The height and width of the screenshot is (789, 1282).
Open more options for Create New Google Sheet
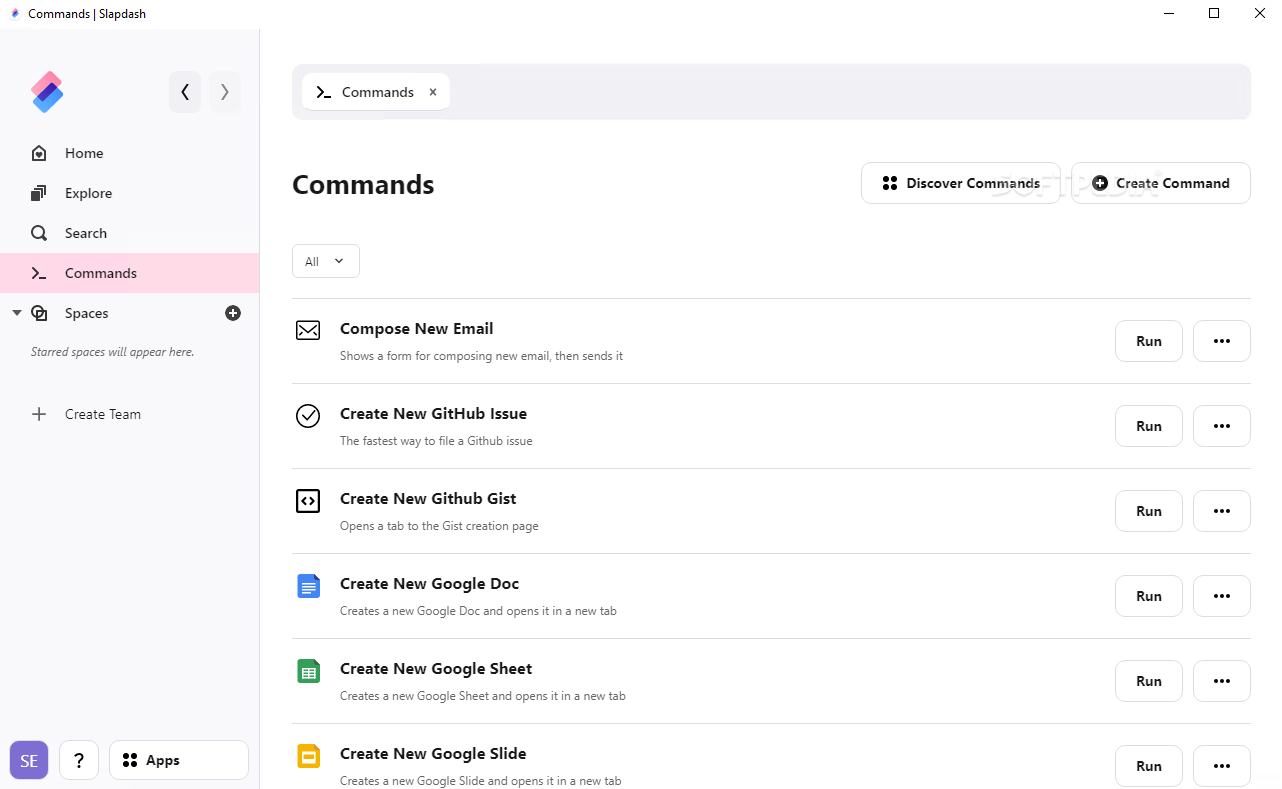(x=1222, y=681)
